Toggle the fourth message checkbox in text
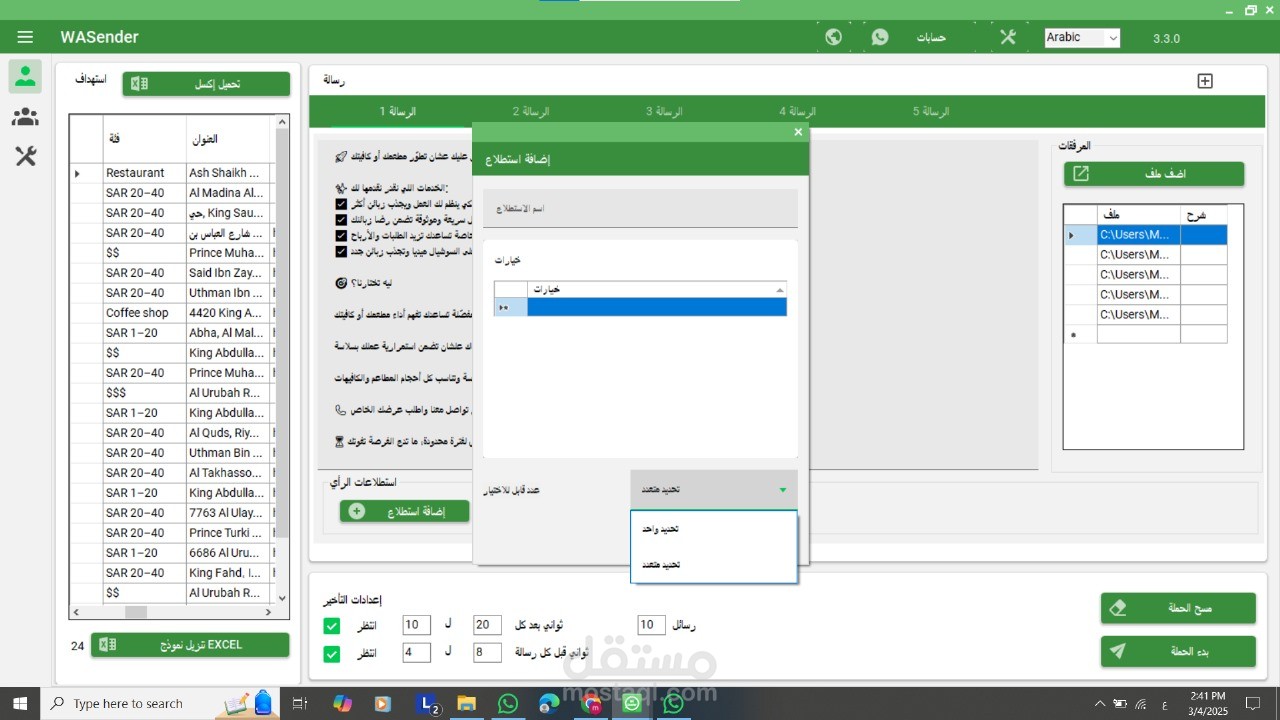This screenshot has height=720, width=1280. (342, 250)
